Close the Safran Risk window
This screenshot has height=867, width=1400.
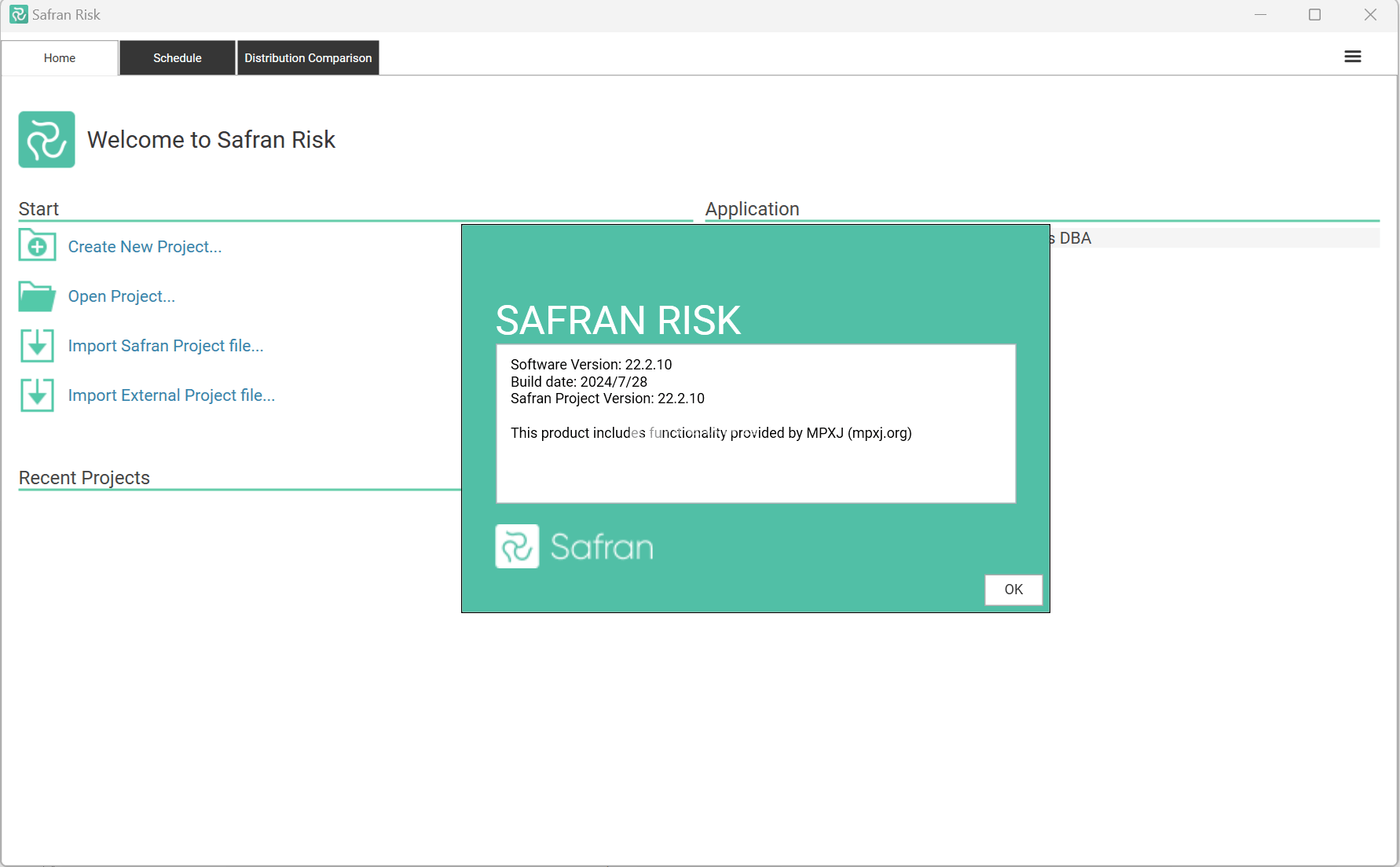1370,15
